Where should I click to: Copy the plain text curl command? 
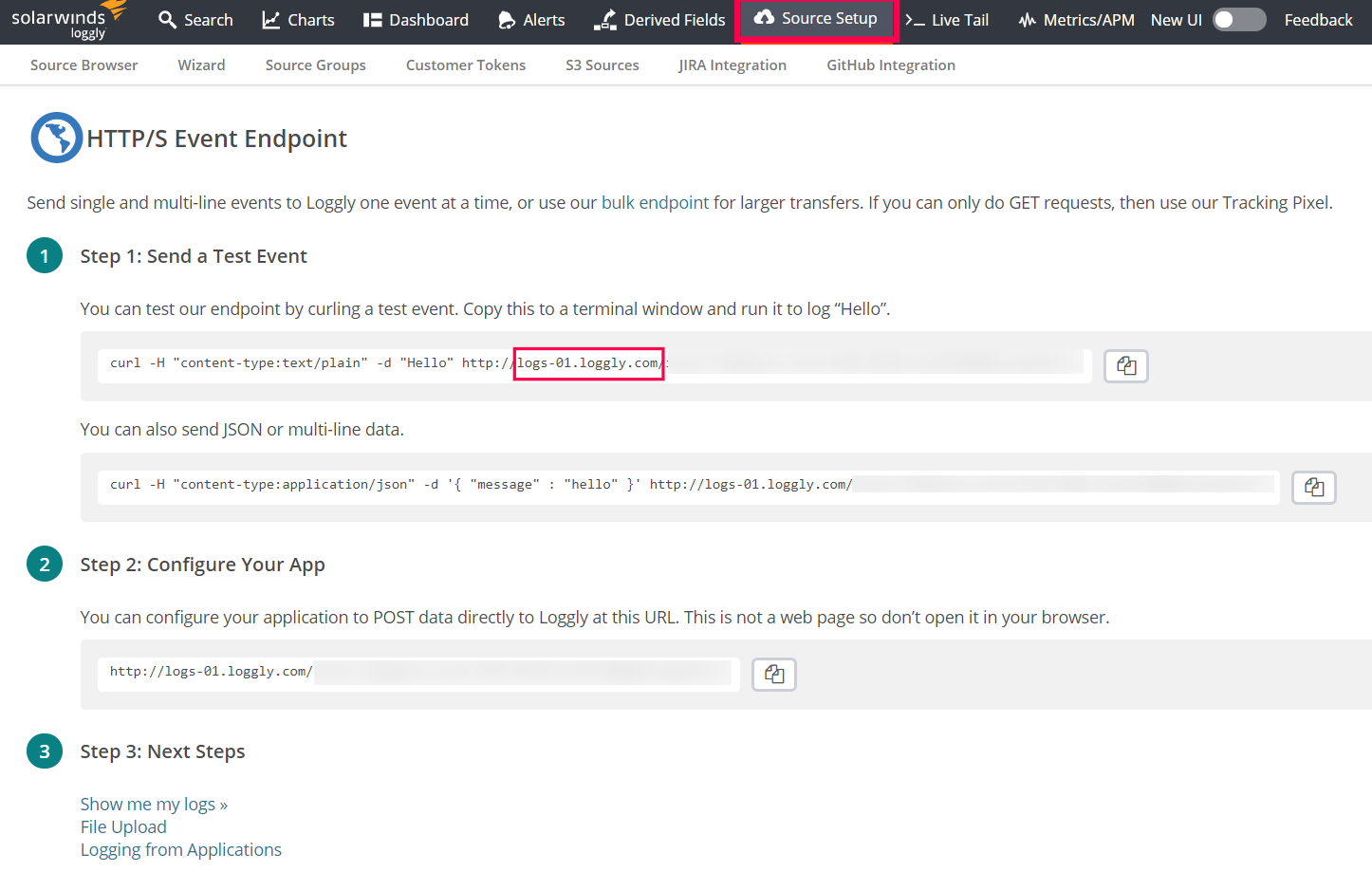tap(1125, 366)
